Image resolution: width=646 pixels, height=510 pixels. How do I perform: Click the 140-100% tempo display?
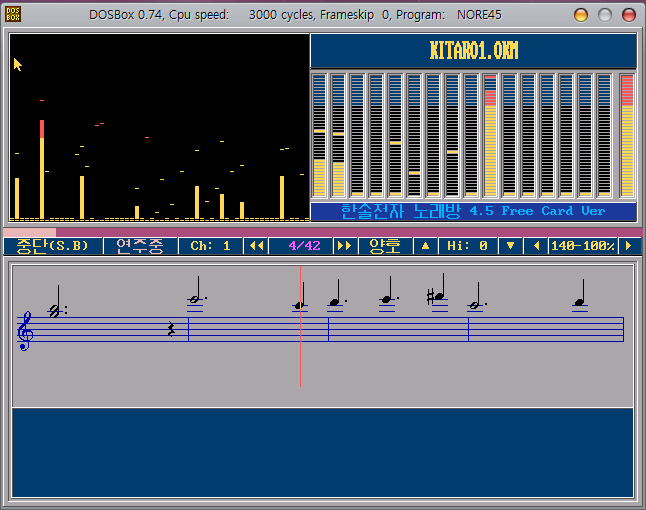click(583, 246)
